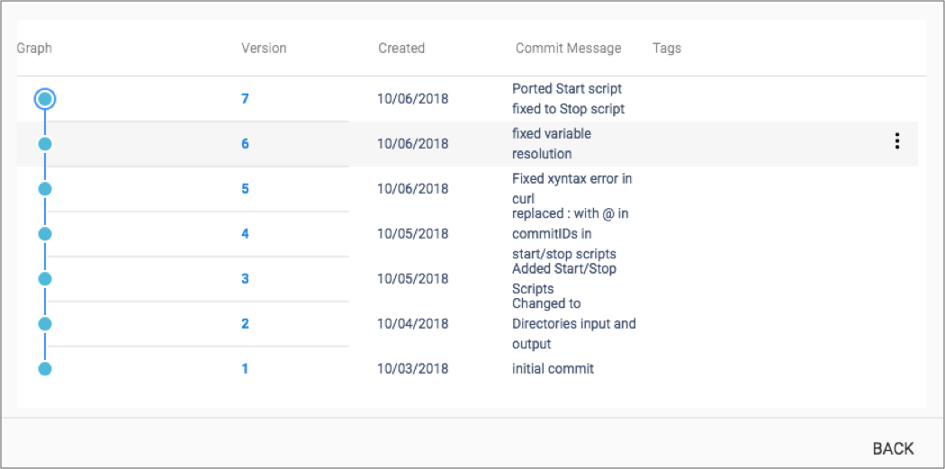The height and width of the screenshot is (469, 945).
Task: Click the Created column header
Action: tap(401, 48)
